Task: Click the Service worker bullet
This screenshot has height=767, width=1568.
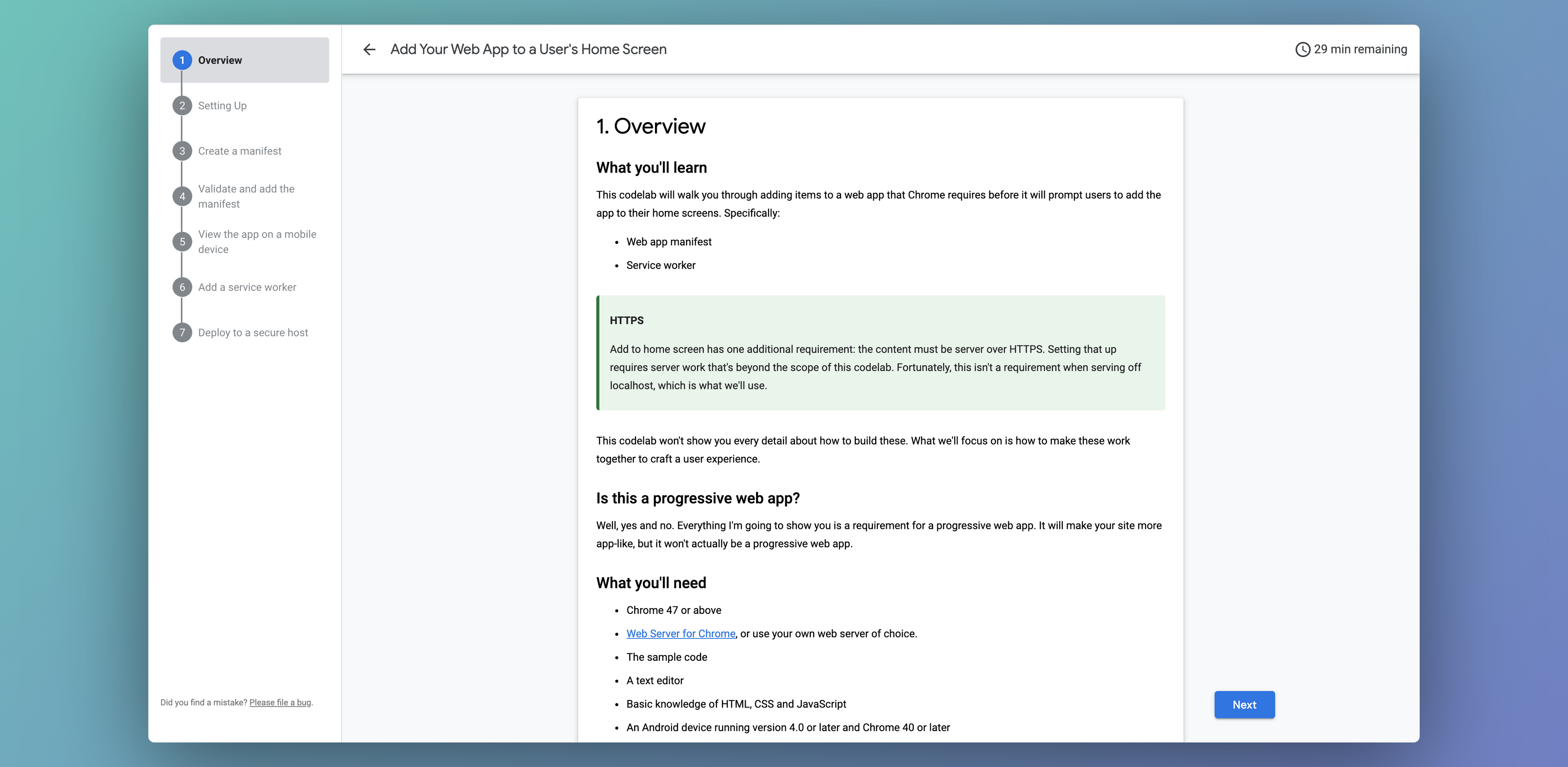Action: (x=661, y=265)
